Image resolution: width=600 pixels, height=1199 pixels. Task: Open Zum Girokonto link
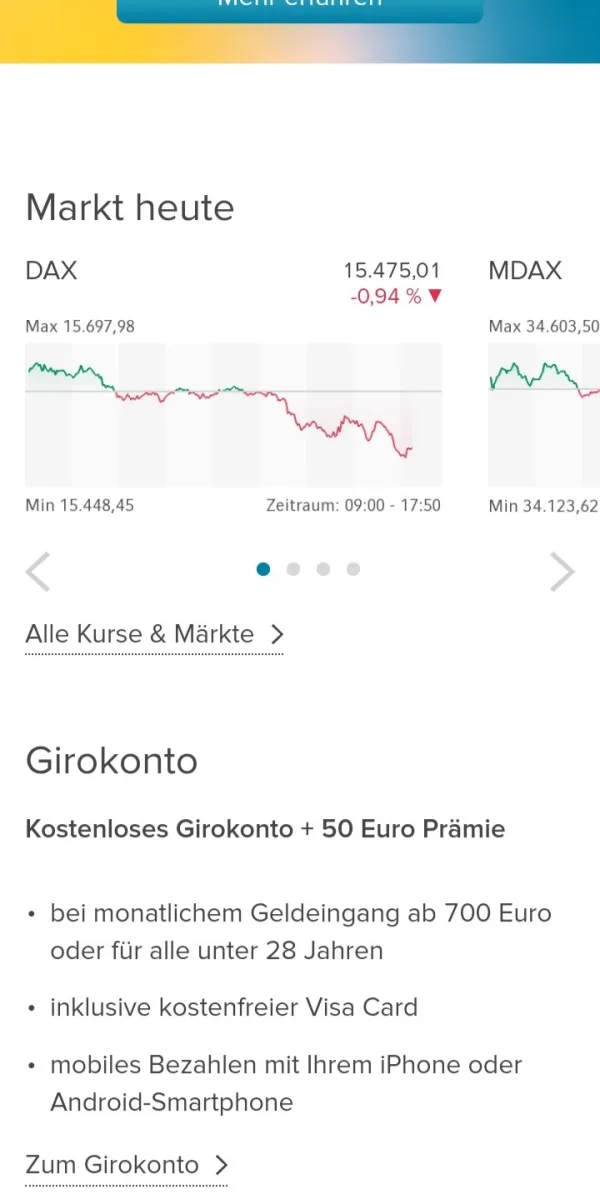(112, 1165)
